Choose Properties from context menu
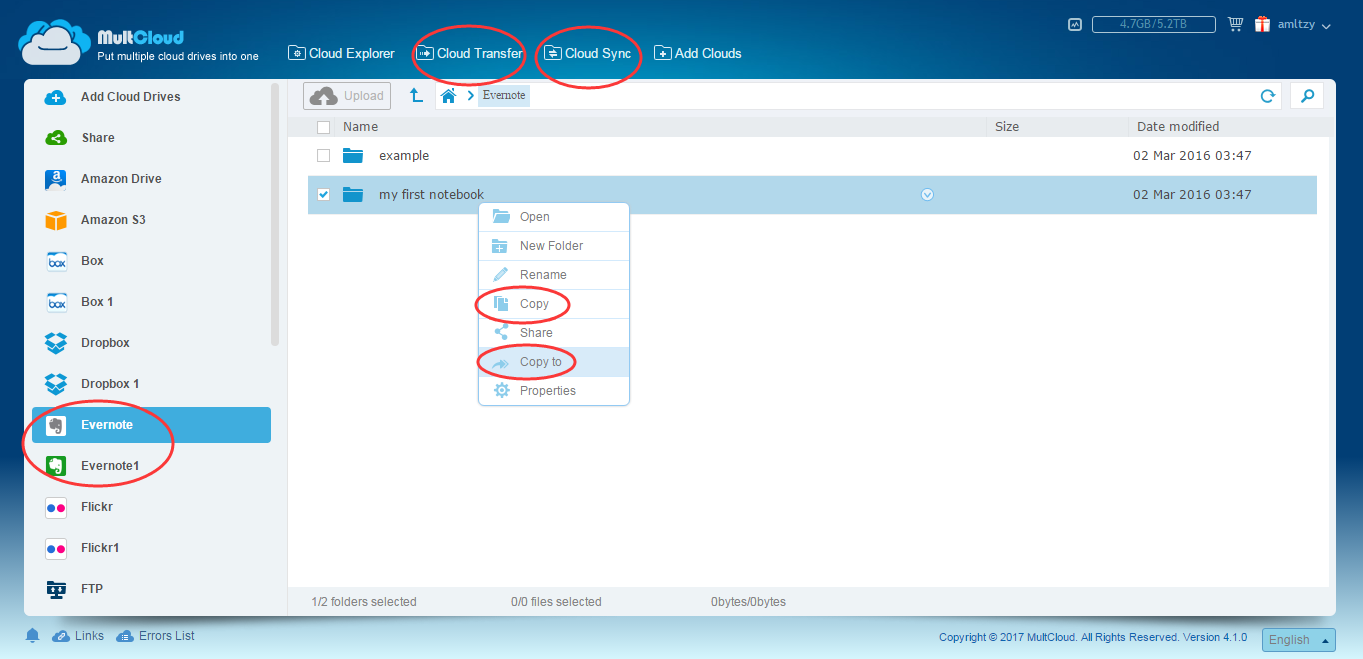The width and height of the screenshot is (1363, 659). pos(554,391)
